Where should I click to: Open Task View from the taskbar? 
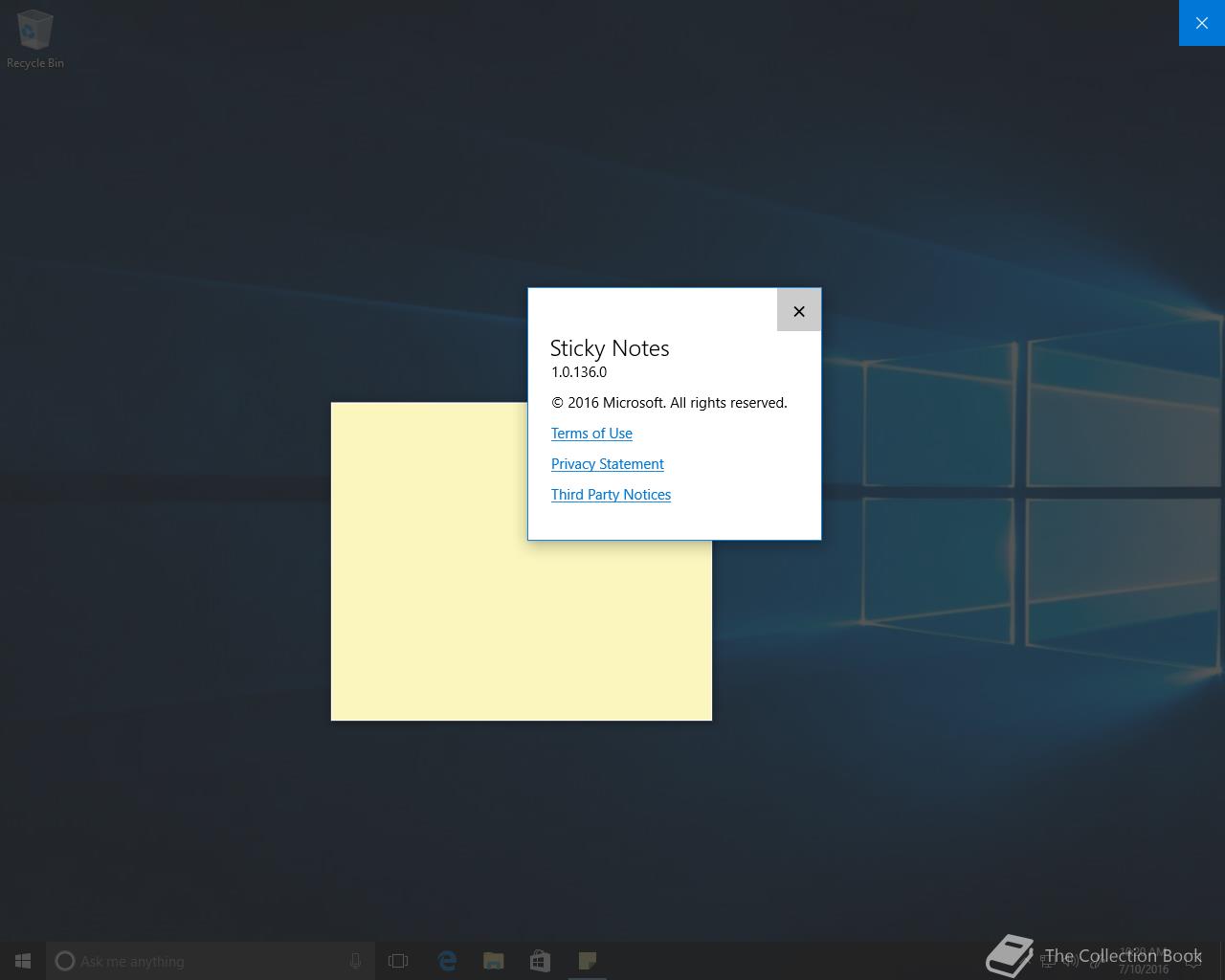(398, 961)
